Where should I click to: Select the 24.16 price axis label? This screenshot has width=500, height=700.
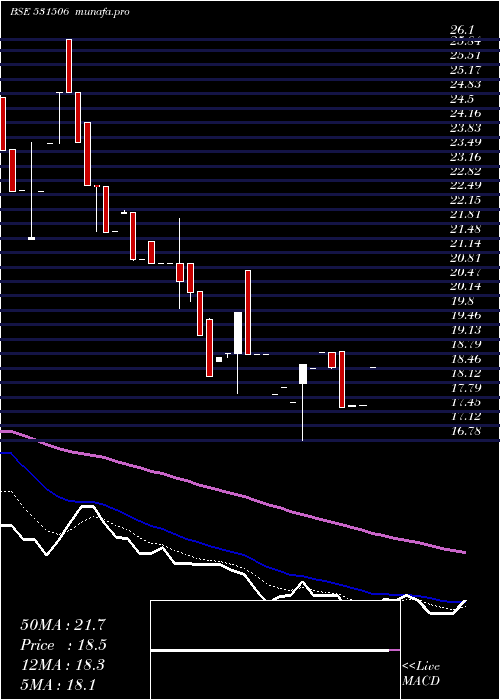(x=466, y=113)
